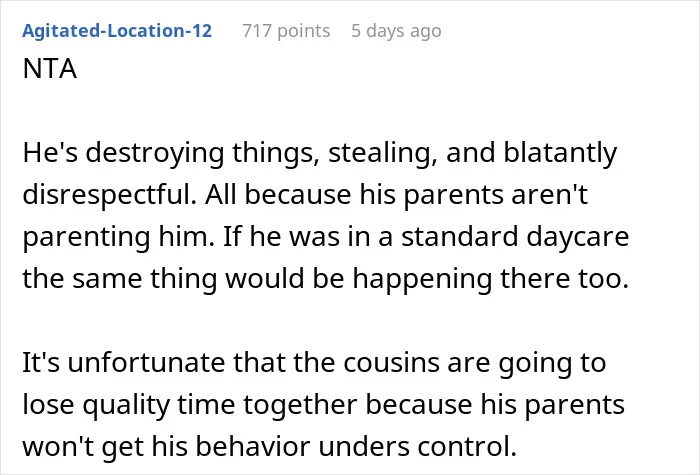Click the word 'unfortunate' in last paragraph
700x475 pixels.
[x=146, y=362]
